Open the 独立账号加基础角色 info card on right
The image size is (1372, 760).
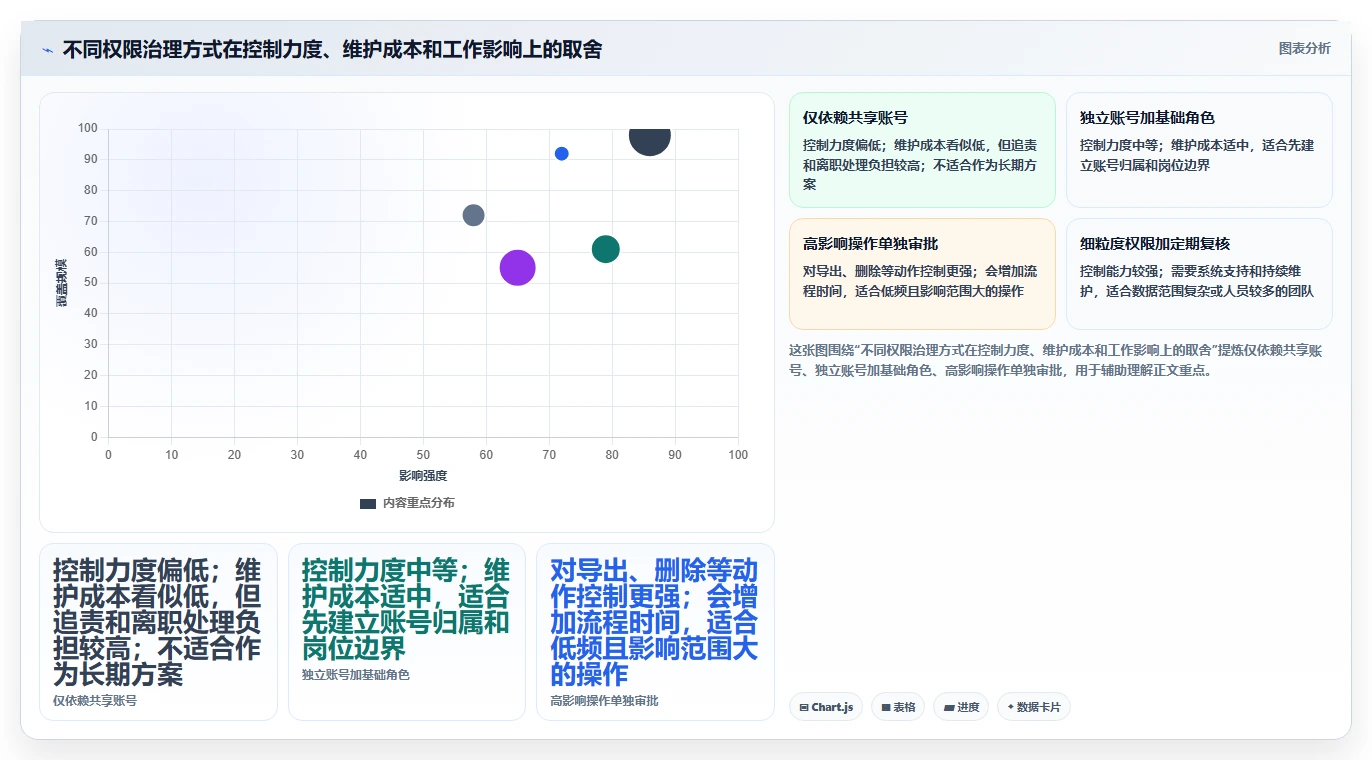(1199, 150)
